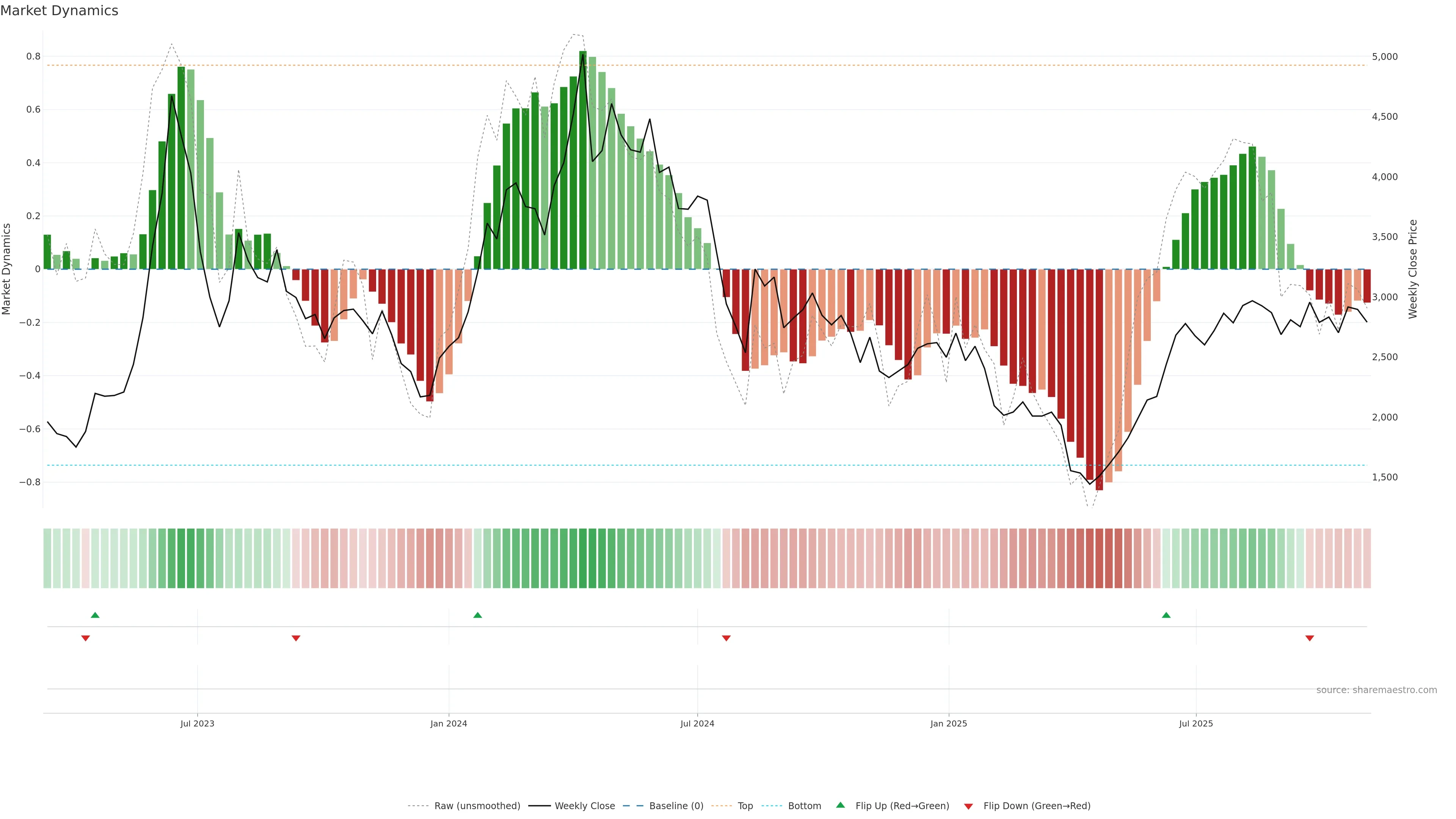Click the Flip Up triangle before July 2025
This screenshot has height=819, width=1456.
pos(1166,615)
